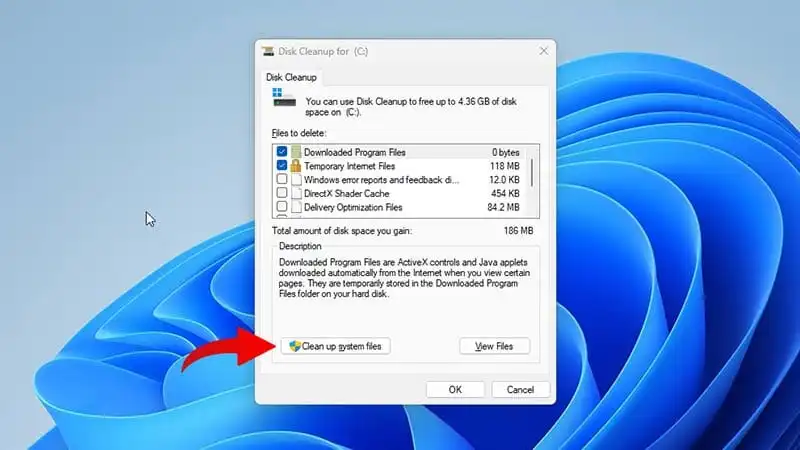
Task: Click the 12.0 KB size value
Action: coord(504,180)
